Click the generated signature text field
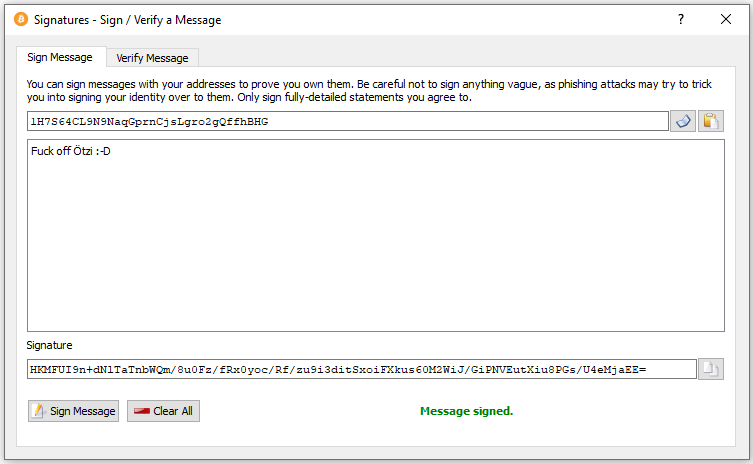Screen dimensions: 753x464 pos(361,369)
